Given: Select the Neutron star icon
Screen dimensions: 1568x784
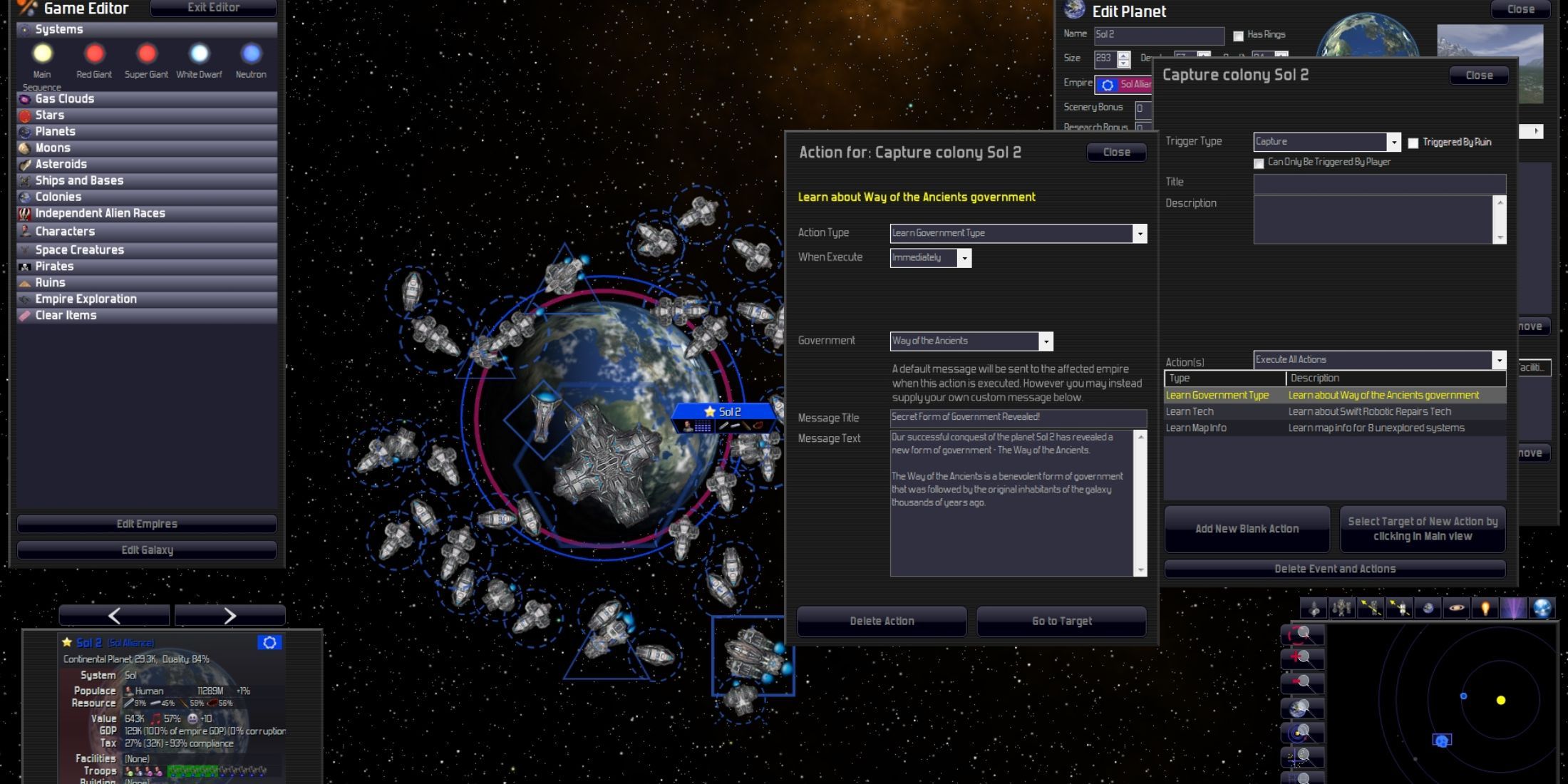Looking at the screenshot, I should [251, 53].
